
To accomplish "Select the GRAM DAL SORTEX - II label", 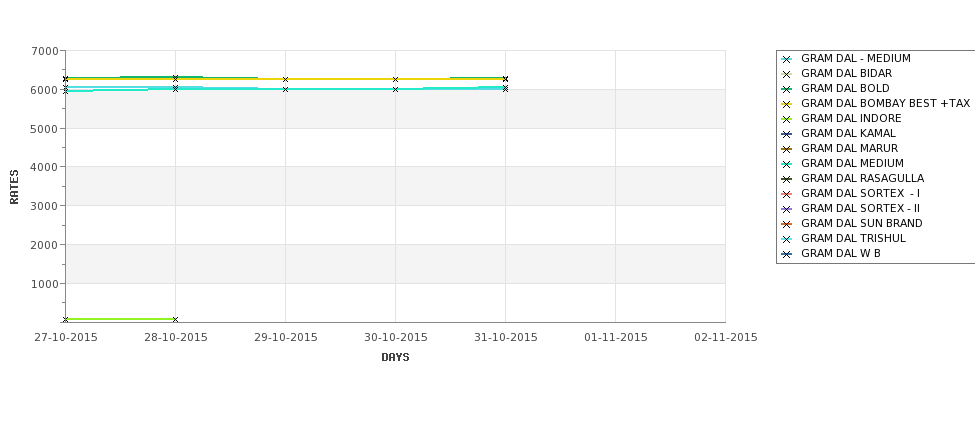I will (860, 208).
